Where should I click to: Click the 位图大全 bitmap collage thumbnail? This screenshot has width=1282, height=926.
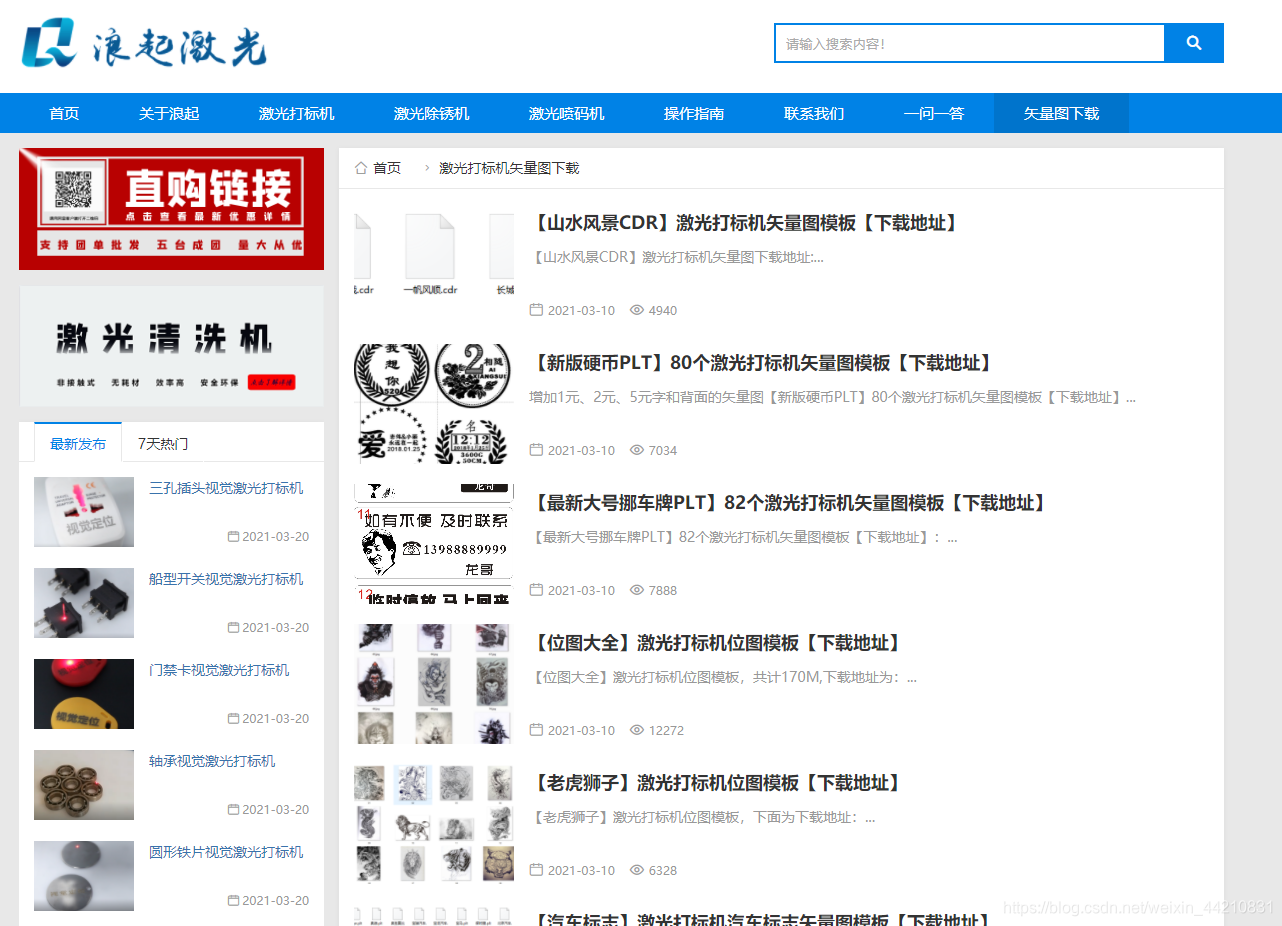click(434, 684)
